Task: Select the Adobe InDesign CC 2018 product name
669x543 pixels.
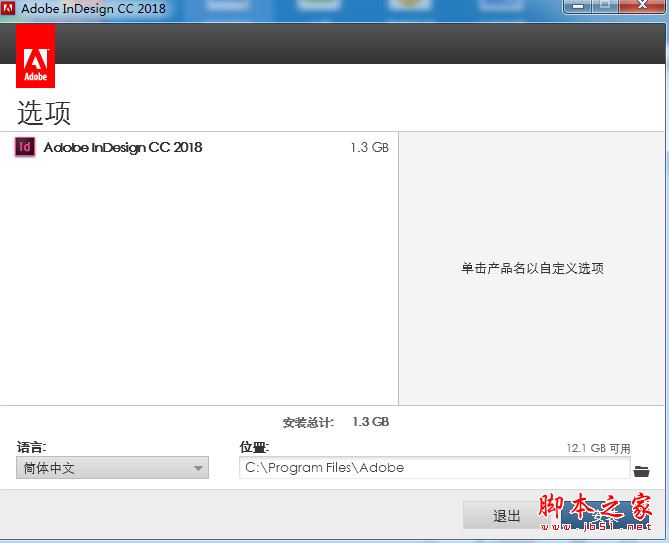Action: pos(123,147)
